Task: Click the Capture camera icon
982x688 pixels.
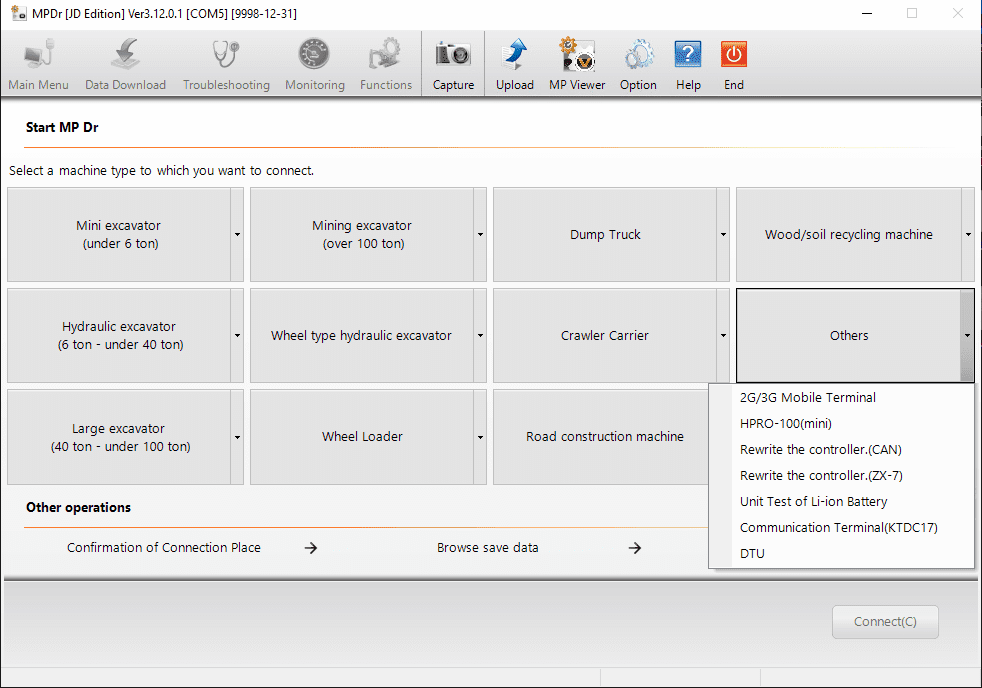Action: 453,55
